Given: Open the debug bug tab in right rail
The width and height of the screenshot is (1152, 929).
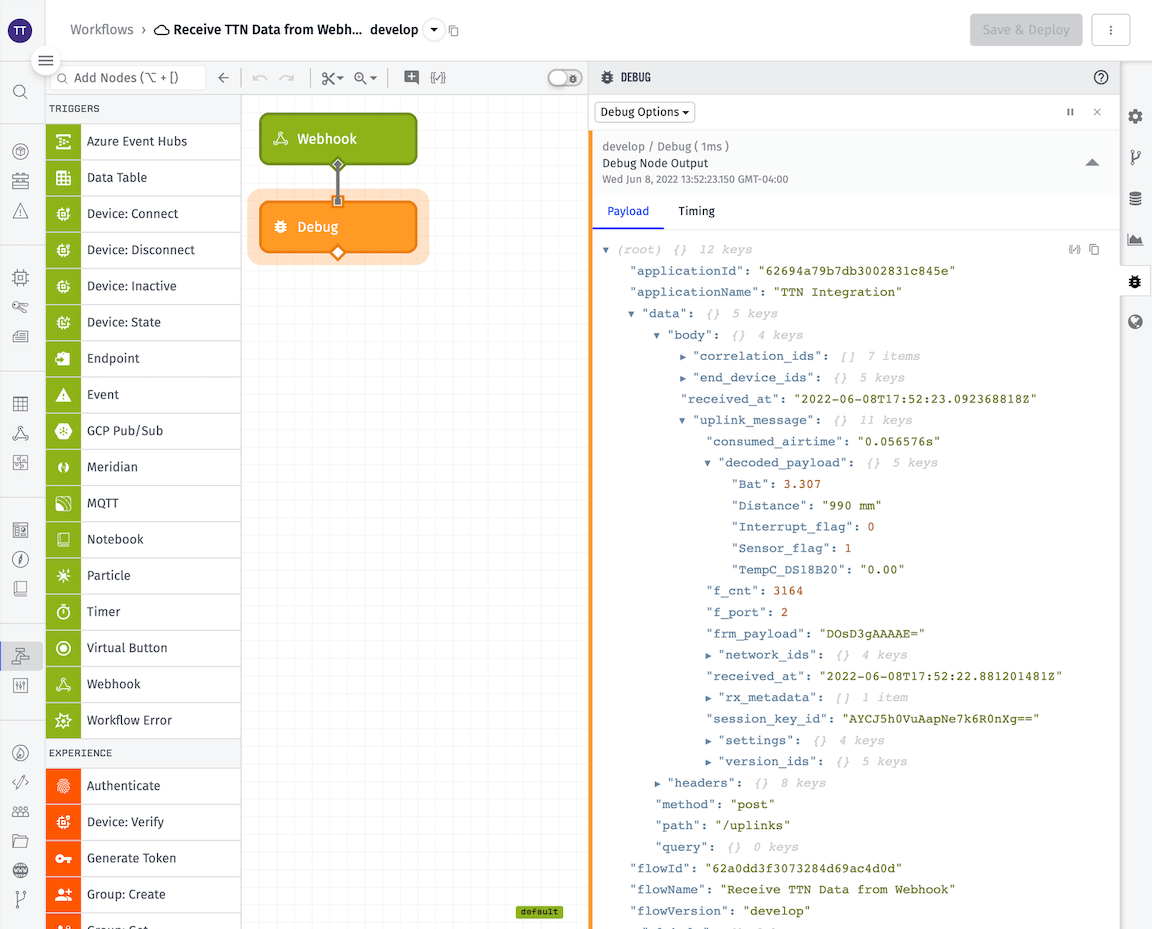Looking at the screenshot, I should point(1135,282).
